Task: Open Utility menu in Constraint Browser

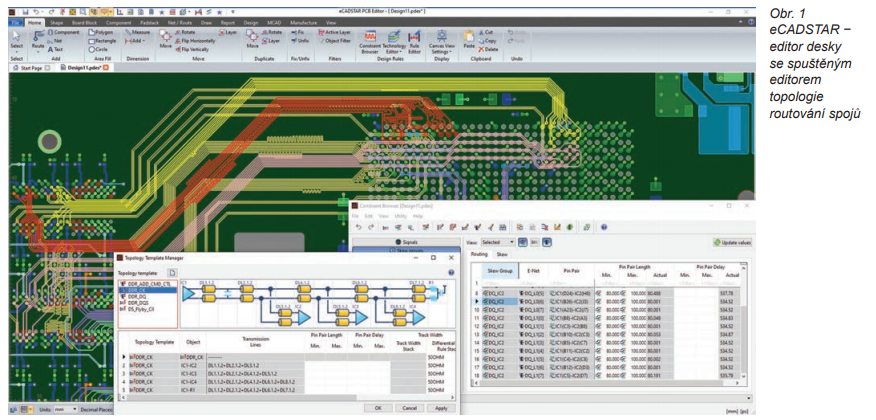Action: pos(401,216)
